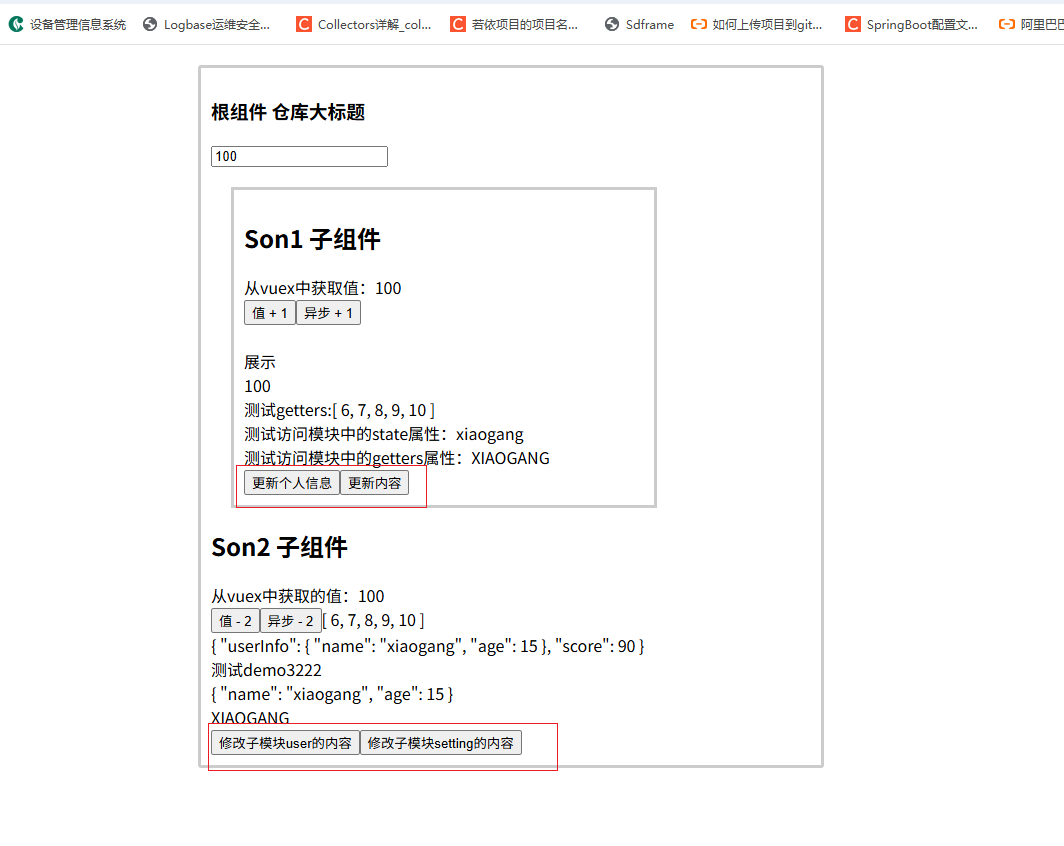
Task: Click the 异步 - 2 button
Action: pyautogui.click(x=290, y=621)
